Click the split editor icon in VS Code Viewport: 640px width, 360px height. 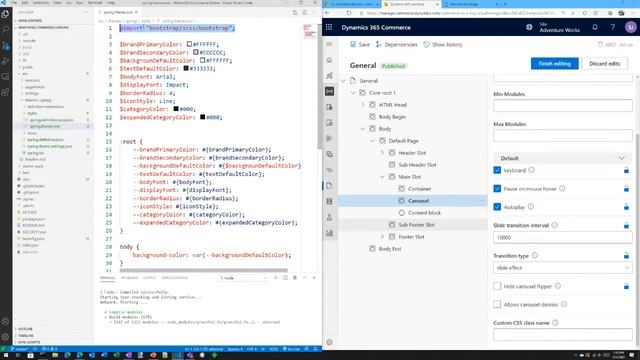pyautogui.click(x=304, y=13)
